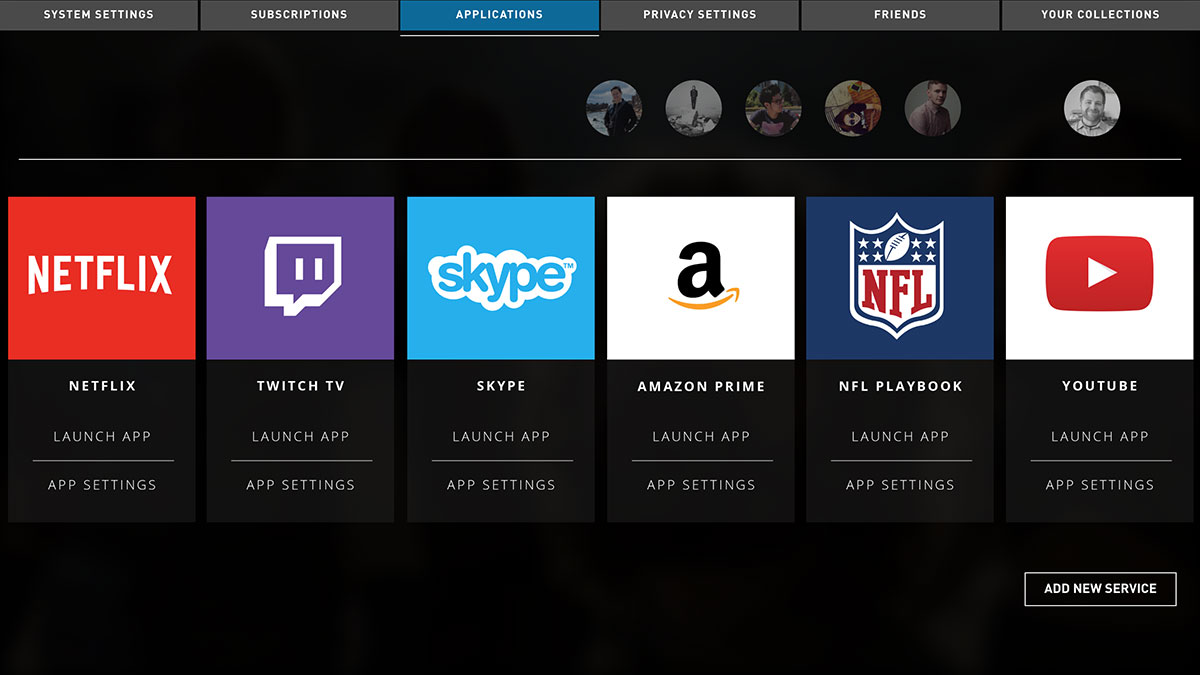Select the first profile avatar in the row

(613, 108)
